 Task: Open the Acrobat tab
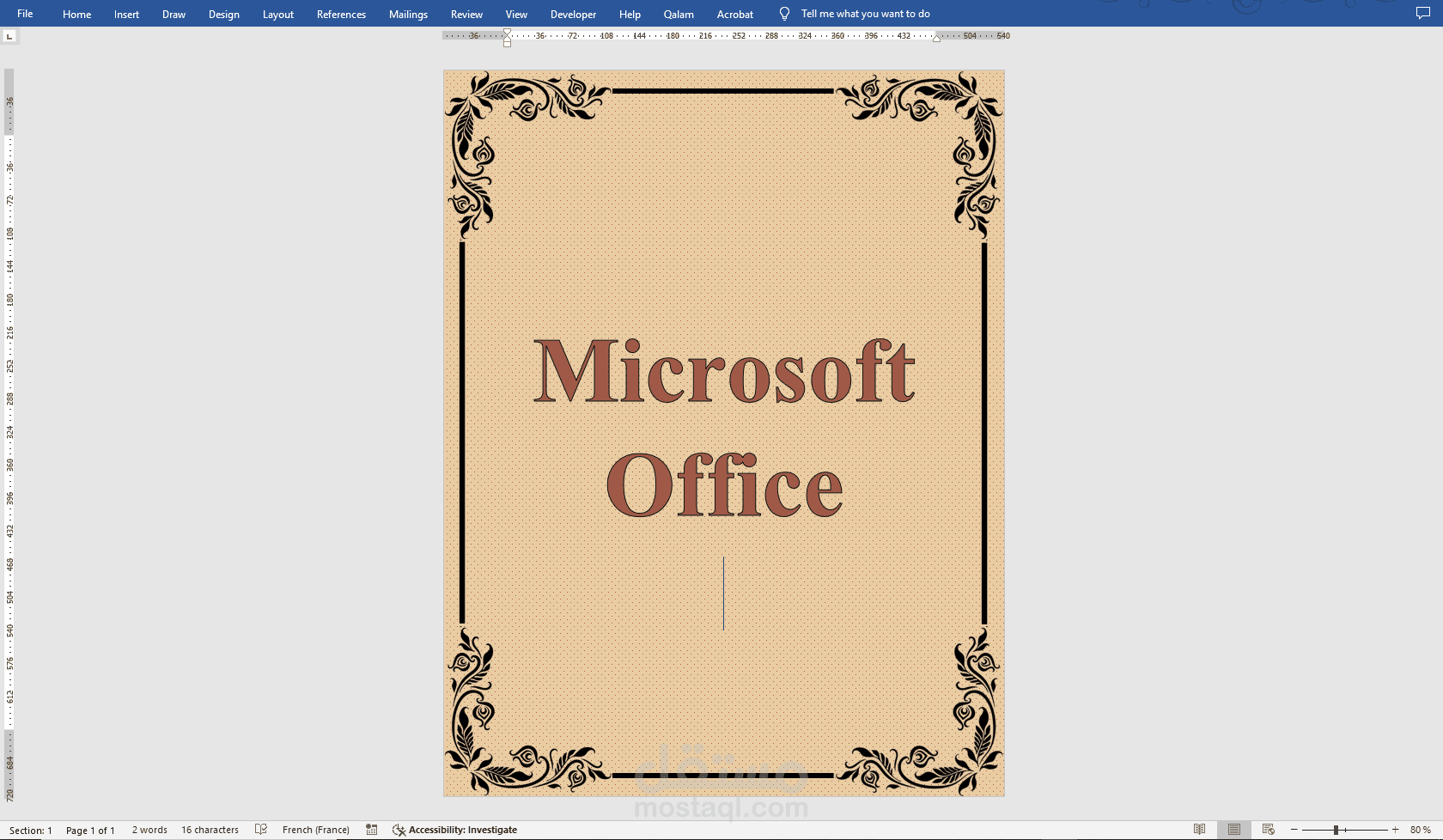735,14
